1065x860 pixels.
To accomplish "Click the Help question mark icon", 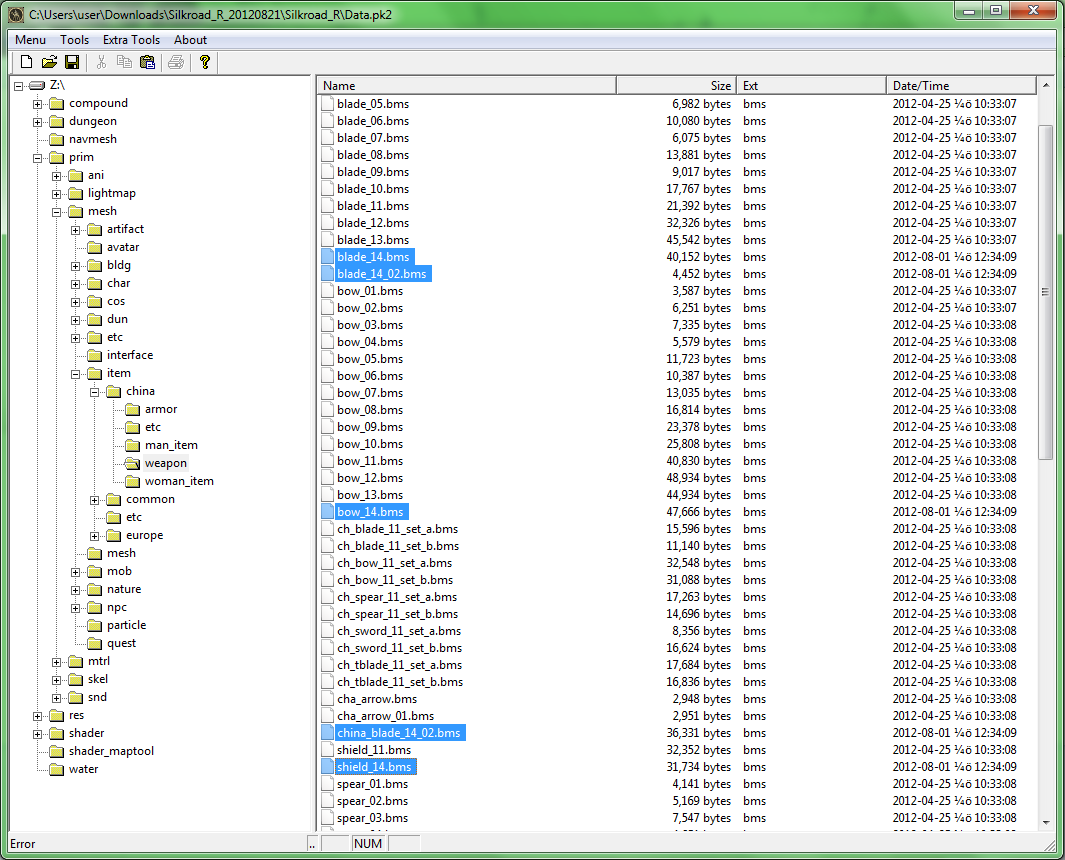I will click(204, 62).
